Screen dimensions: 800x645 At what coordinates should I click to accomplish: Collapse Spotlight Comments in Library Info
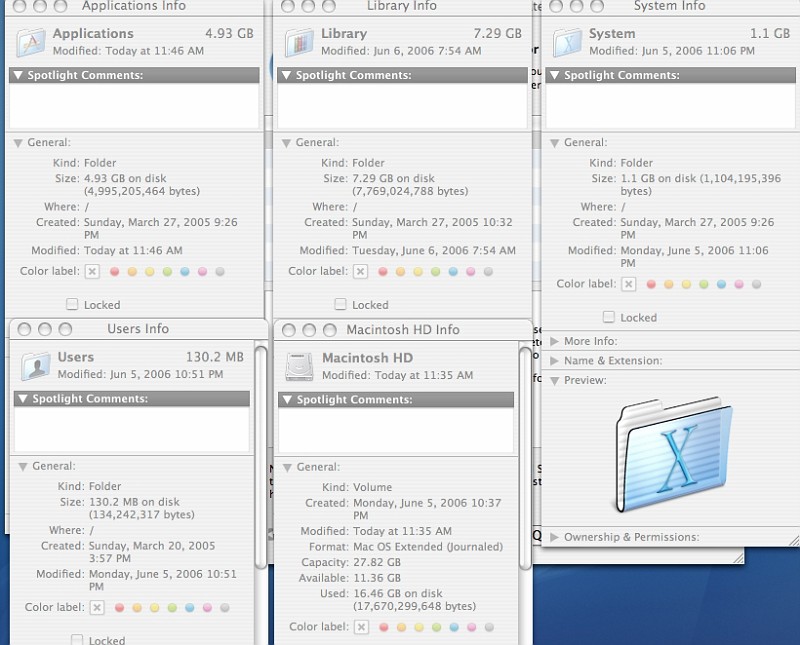pos(287,75)
